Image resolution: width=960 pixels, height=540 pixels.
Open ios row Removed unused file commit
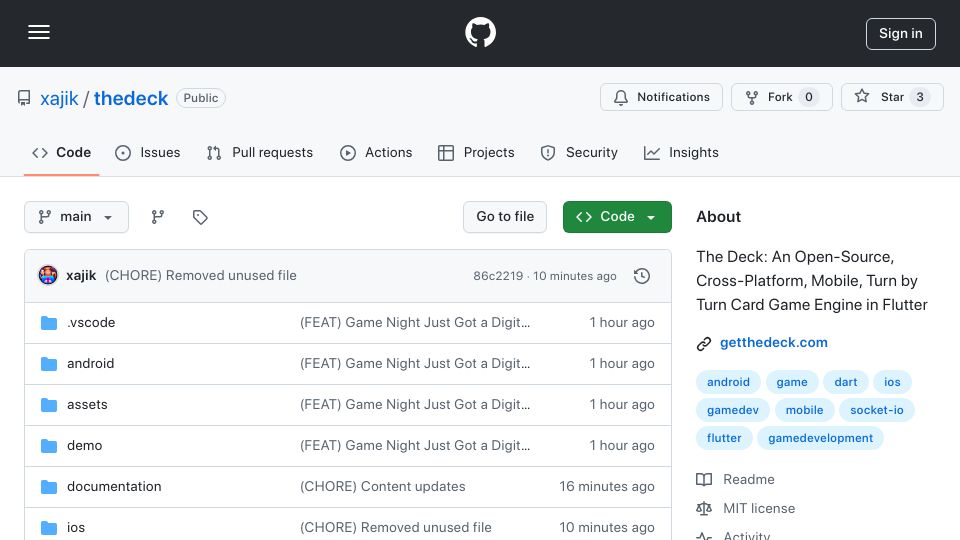coord(396,528)
